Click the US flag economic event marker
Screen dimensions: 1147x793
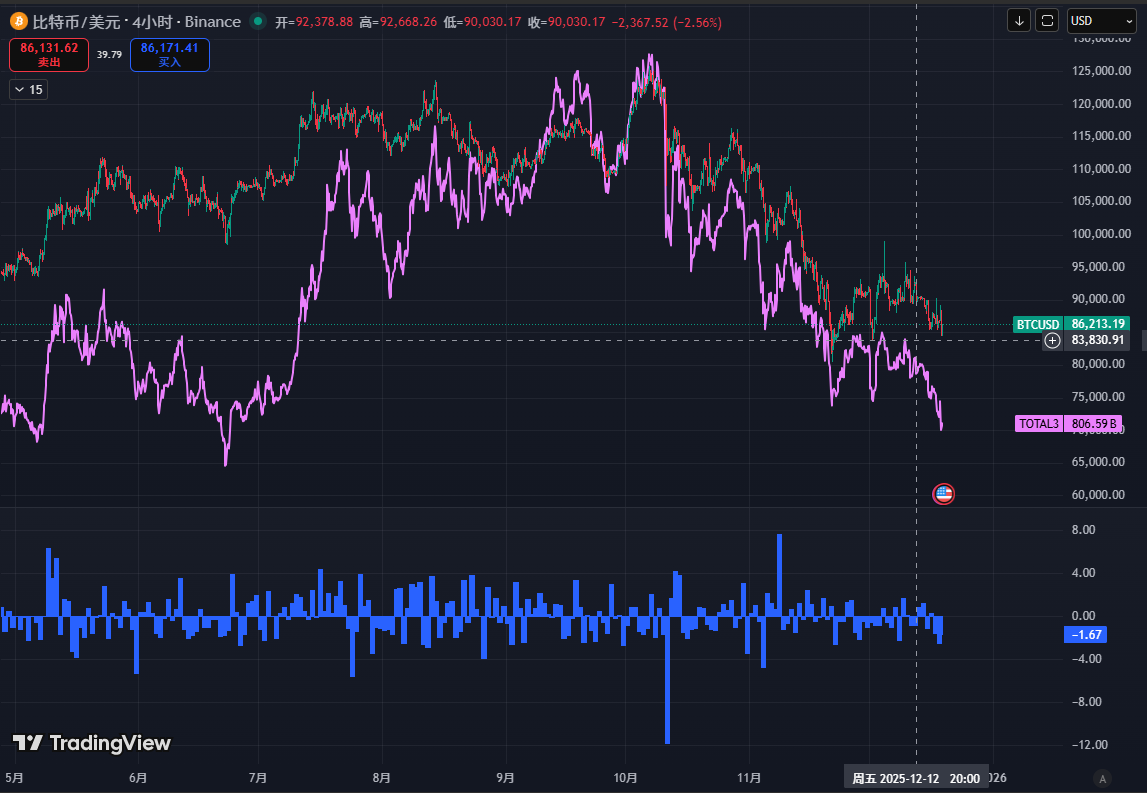943,493
